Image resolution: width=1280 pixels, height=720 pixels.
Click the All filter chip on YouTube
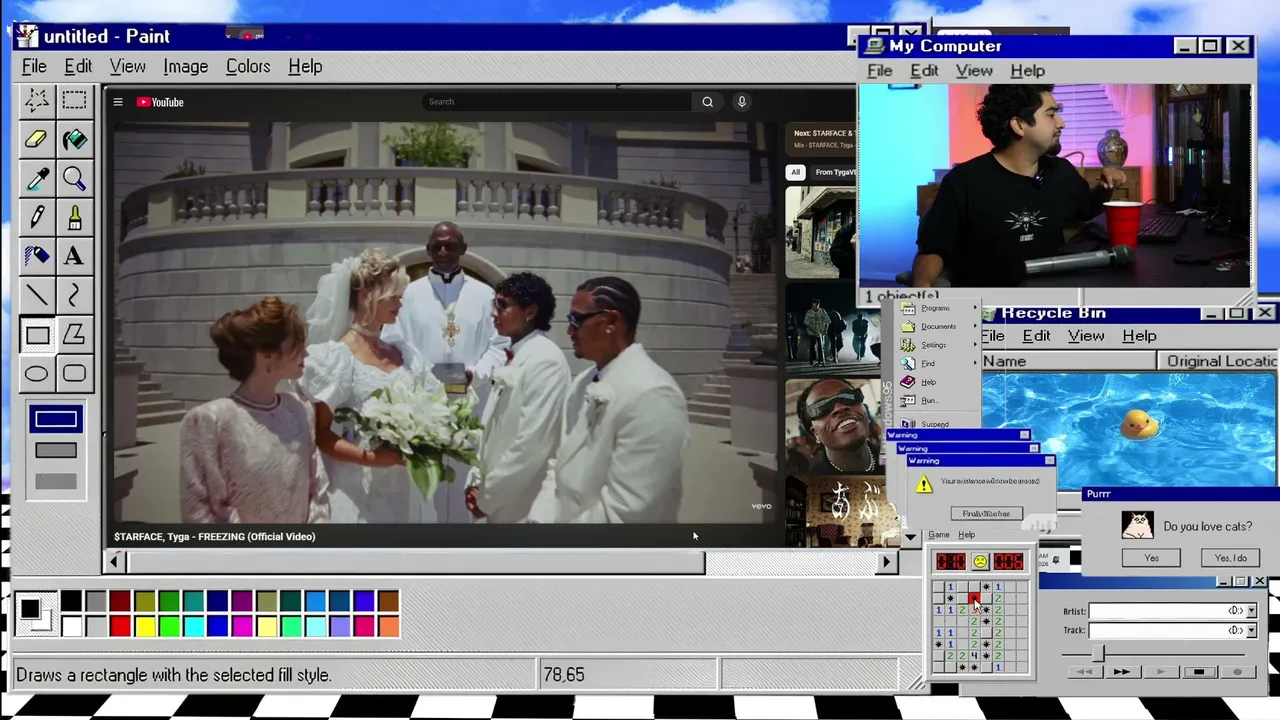[x=795, y=172]
